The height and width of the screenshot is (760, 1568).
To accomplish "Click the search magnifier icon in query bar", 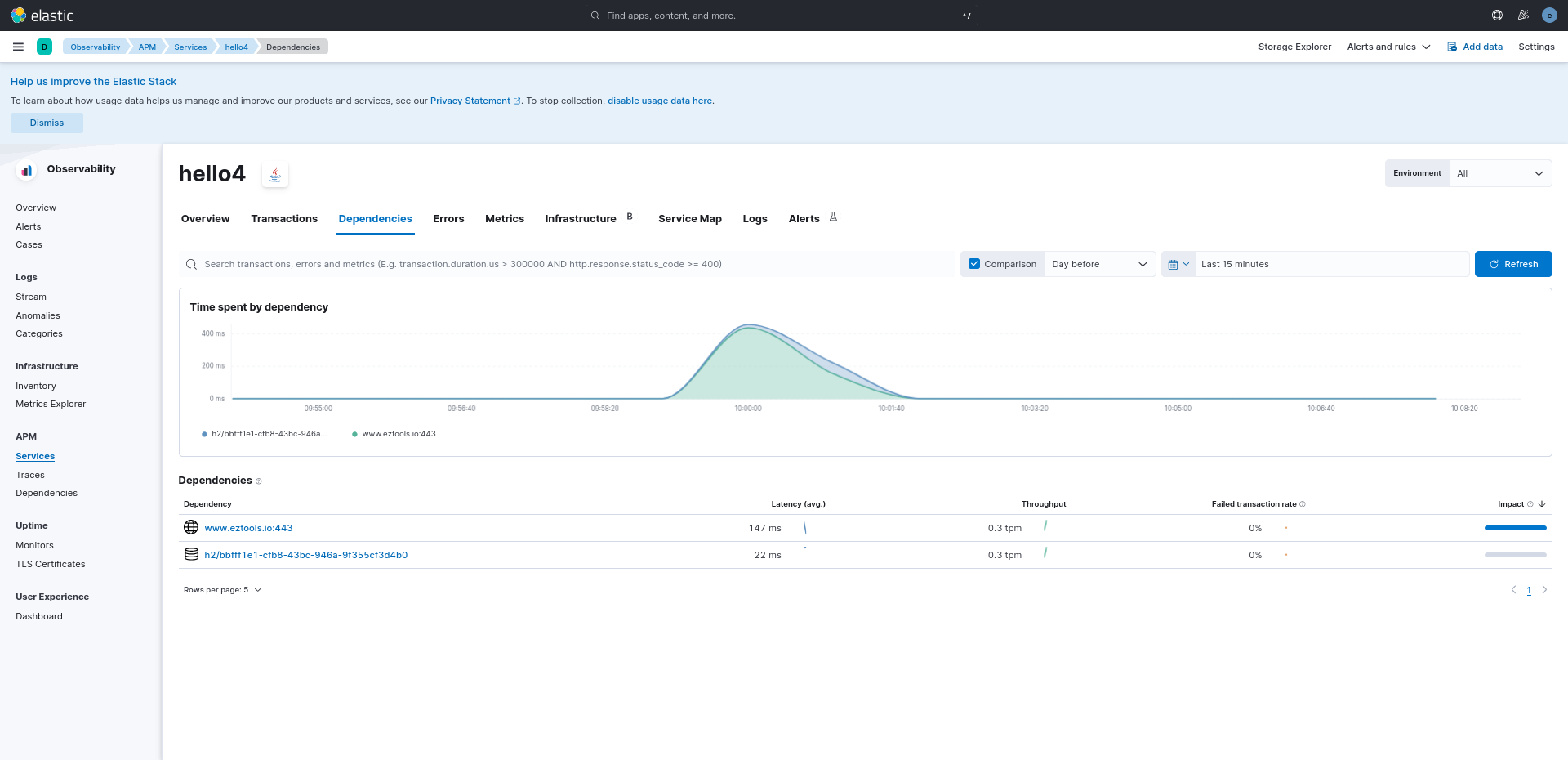I will [191, 264].
